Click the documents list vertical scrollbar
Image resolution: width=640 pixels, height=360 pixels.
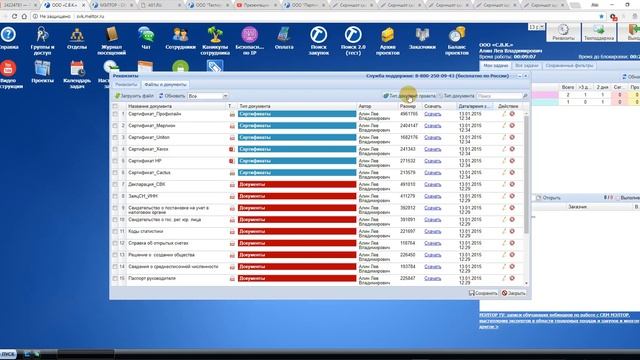pyautogui.click(x=526, y=175)
